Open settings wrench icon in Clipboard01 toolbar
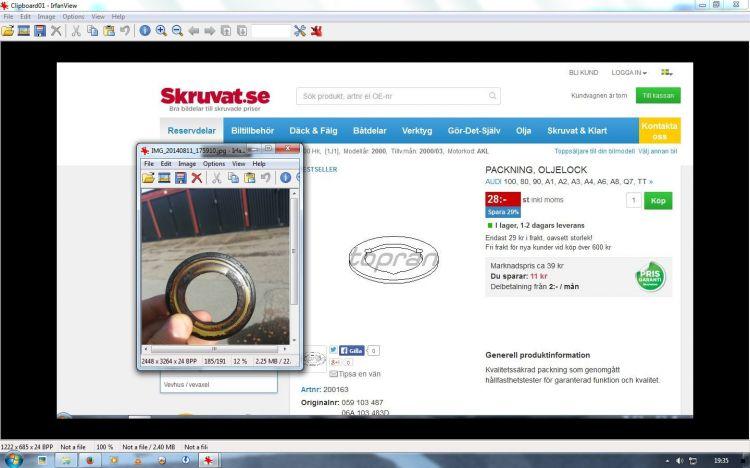 tap(300, 31)
